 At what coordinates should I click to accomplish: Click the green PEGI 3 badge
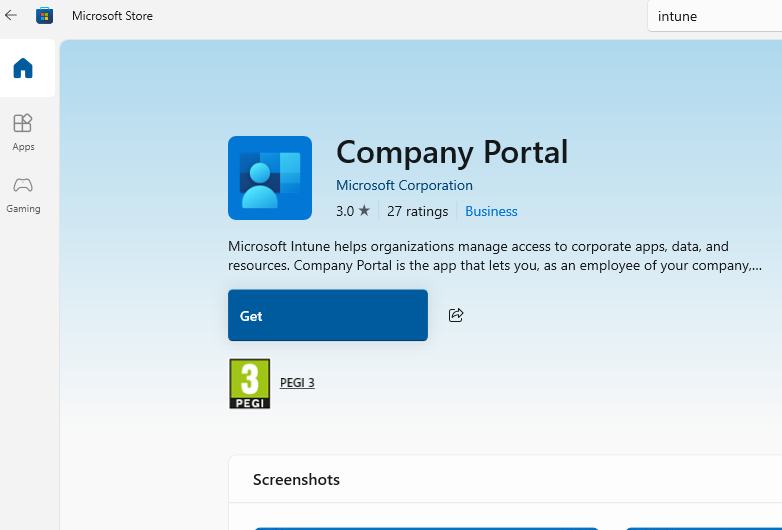coord(249,383)
